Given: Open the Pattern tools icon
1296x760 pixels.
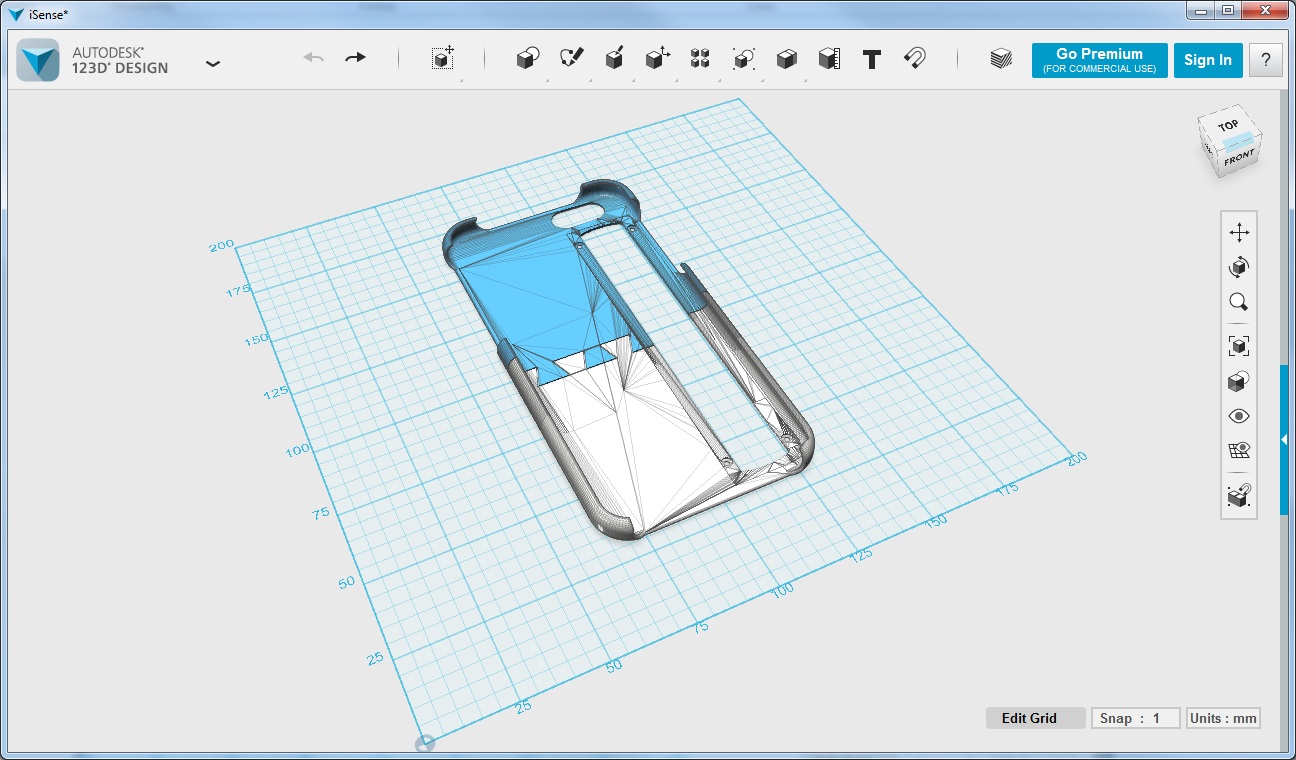Looking at the screenshot, I should (x=700, y=58).
